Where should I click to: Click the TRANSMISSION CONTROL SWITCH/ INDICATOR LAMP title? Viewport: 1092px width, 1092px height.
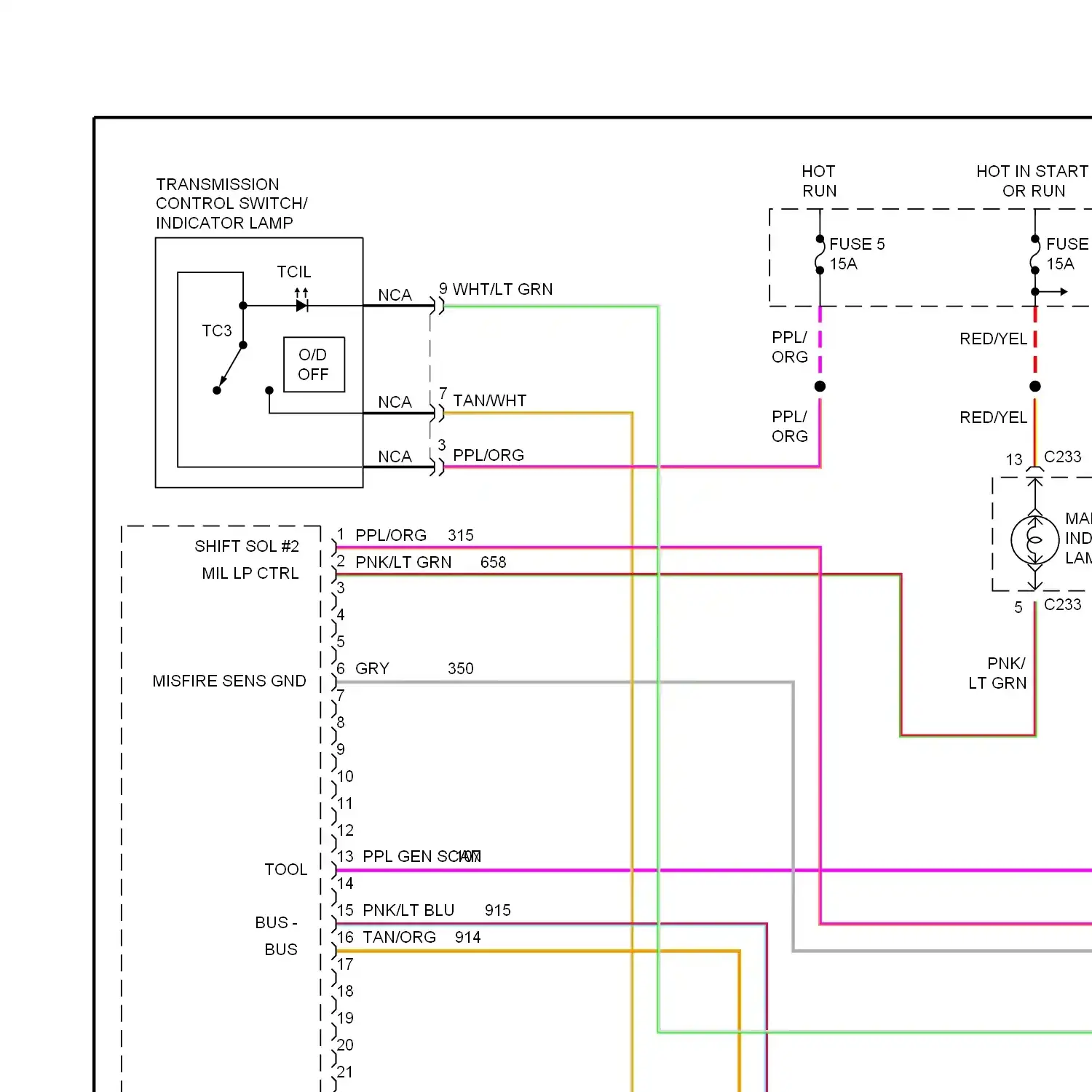click(232, 204)
